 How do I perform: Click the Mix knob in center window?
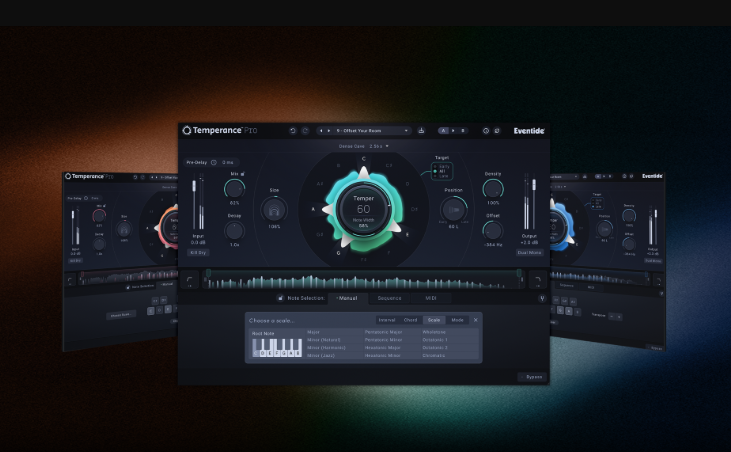pyautogui.click(x=234, y=189)
